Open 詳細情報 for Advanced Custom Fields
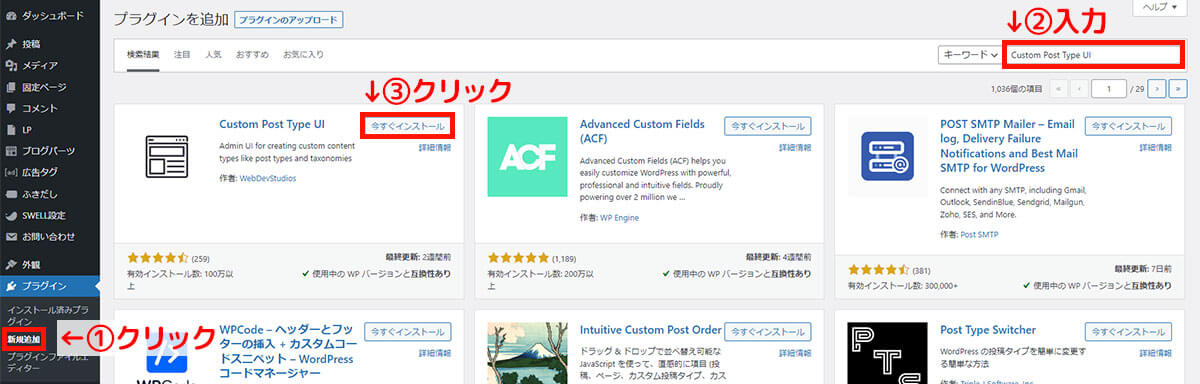Viewport: 1200px width, 384px height. (795, 148)
